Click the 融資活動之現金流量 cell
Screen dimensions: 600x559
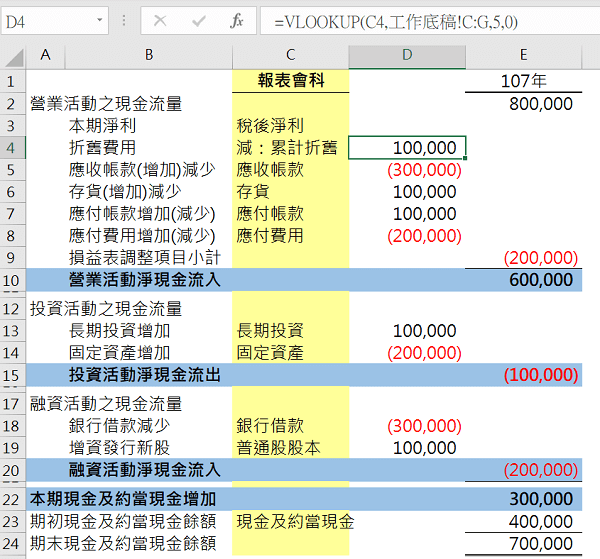(x=106, y=404)
